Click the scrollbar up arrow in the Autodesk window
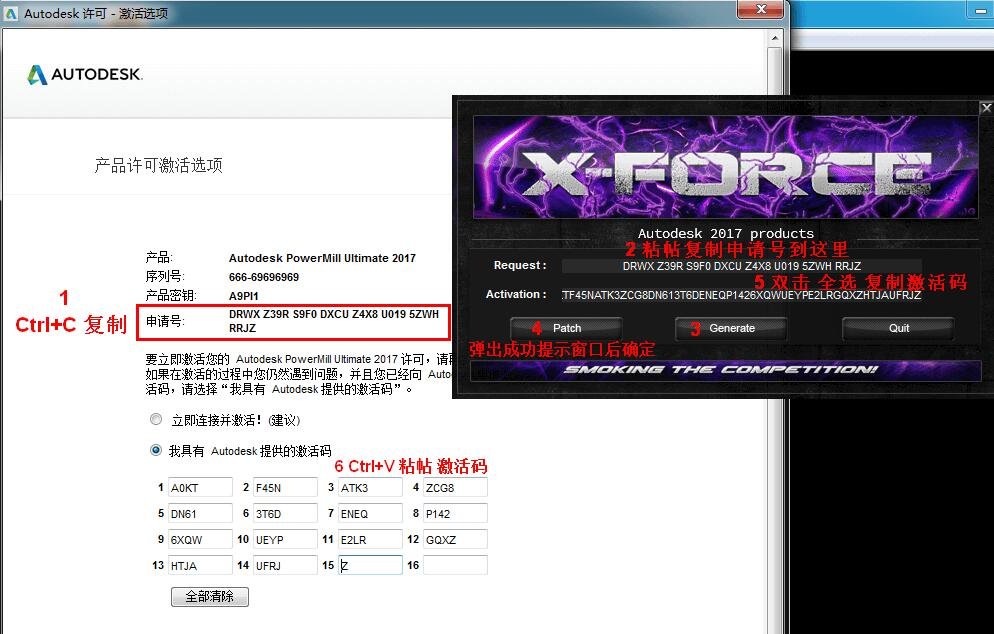The width and height of the screenshot is (994, 634). (x=775, y=38)
